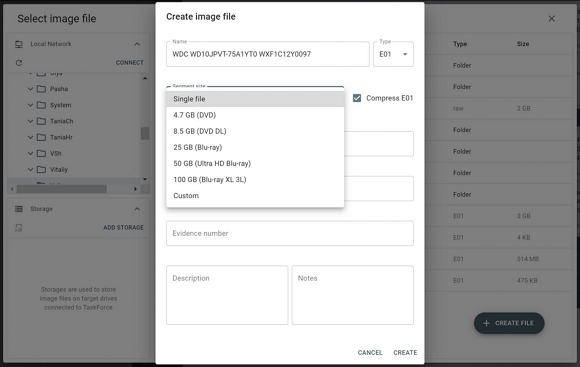Expand the Vitaliy folder tree node
The height and width of the screenshot is (367, 580).
click(30, 169)
